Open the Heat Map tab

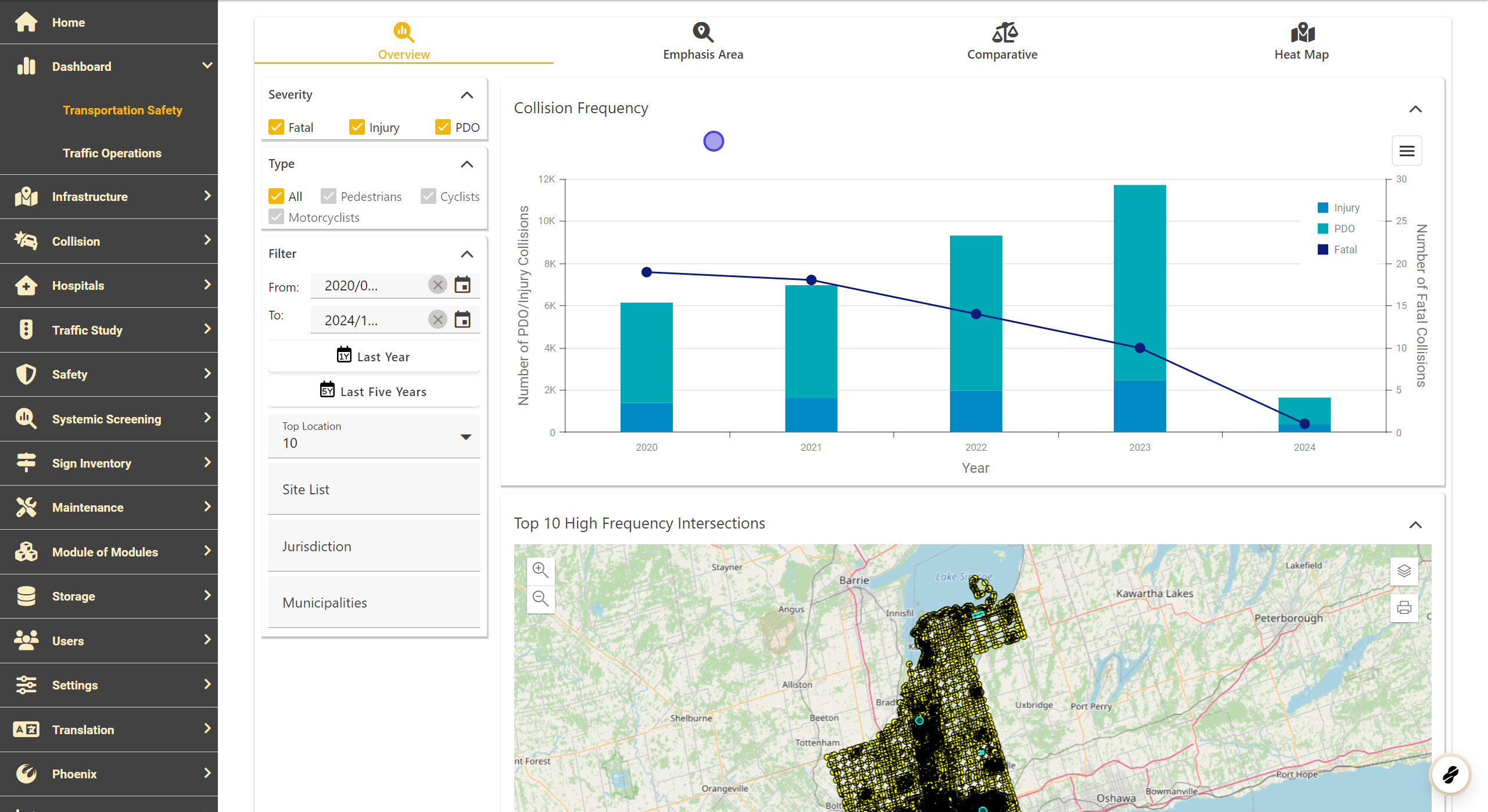(1301, 41)
